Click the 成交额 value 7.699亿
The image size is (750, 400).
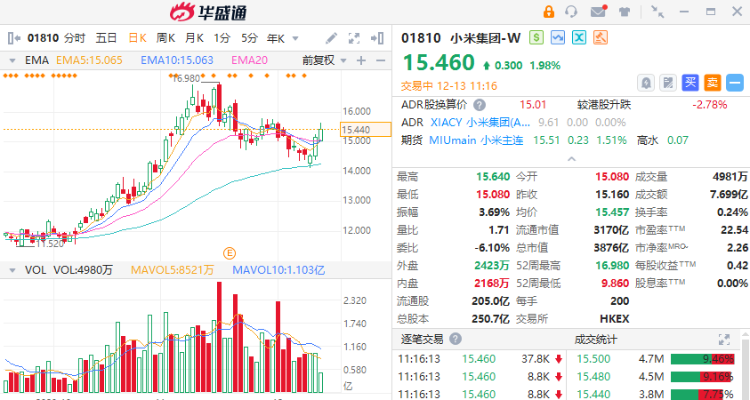tap(728, 194)
